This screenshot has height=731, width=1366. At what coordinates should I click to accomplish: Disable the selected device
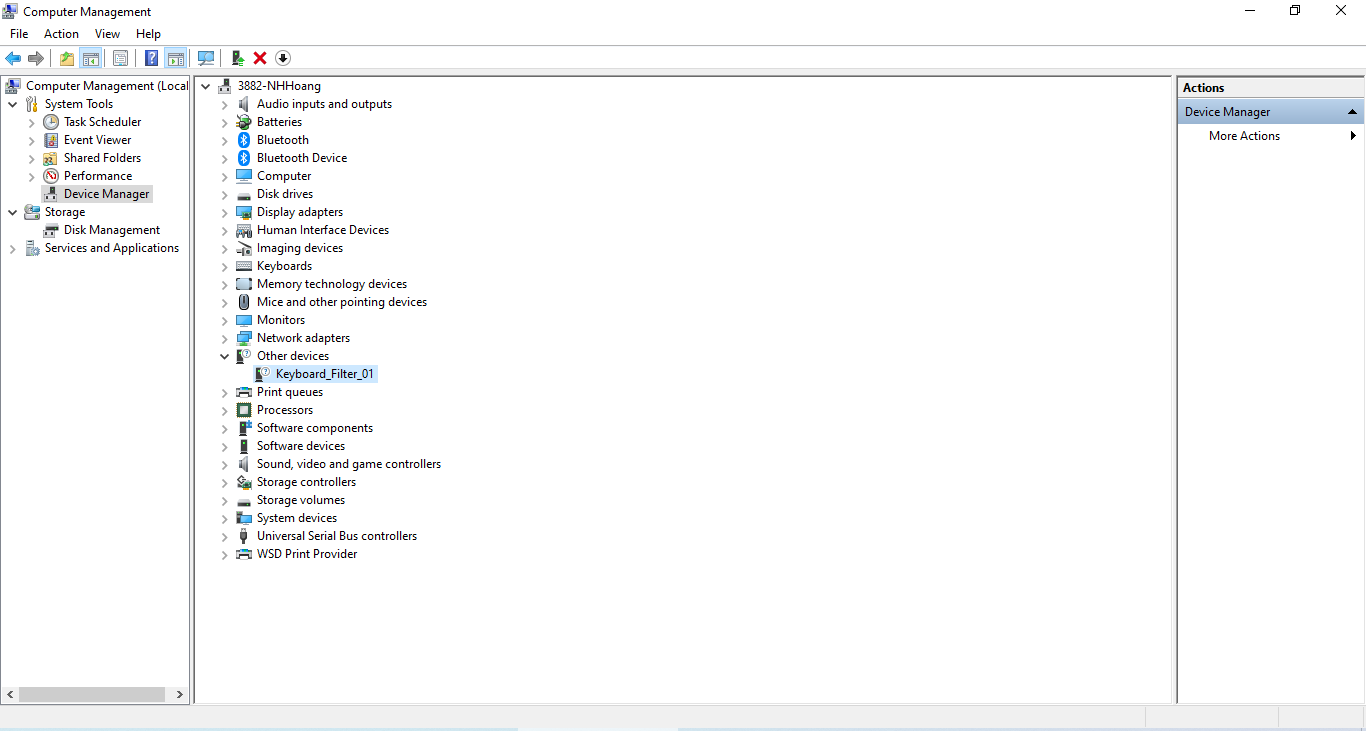click(x=283, y=57)
